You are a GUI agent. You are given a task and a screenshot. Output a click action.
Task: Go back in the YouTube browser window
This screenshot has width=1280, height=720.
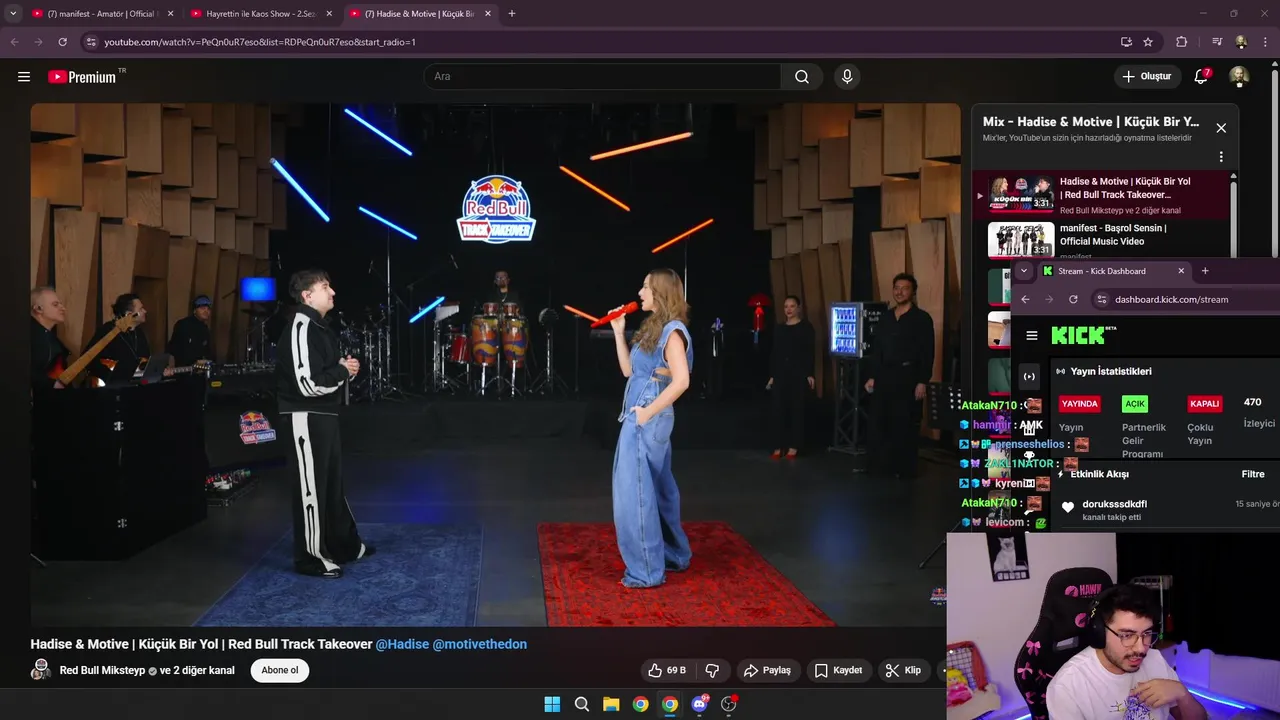tap(14, 42)
